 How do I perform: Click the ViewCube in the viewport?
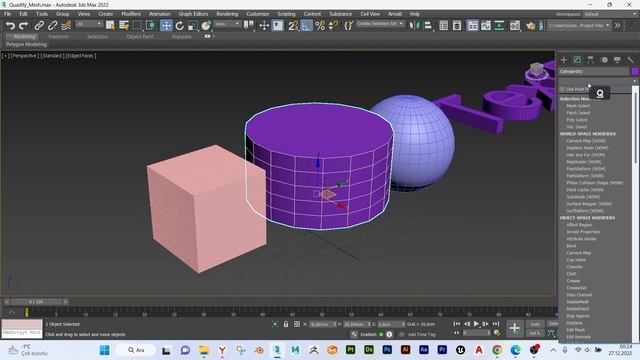click(x=536, y=71)
